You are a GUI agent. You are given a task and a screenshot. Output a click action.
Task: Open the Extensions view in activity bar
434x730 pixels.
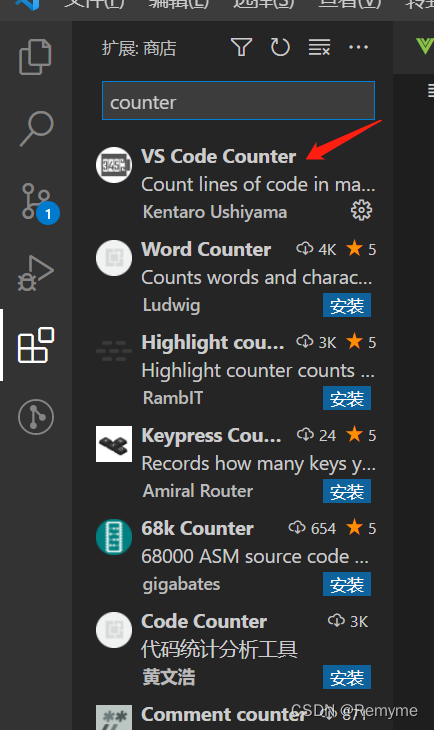pos(36,345)
